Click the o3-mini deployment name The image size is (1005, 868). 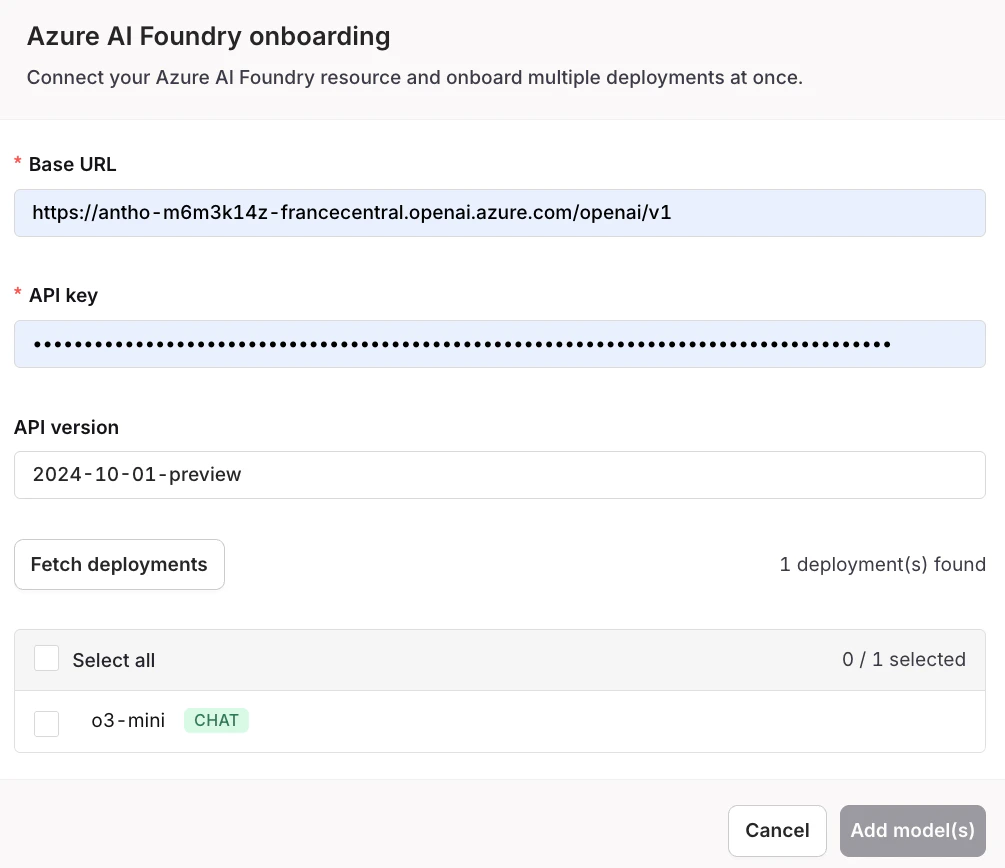(128, 721)
